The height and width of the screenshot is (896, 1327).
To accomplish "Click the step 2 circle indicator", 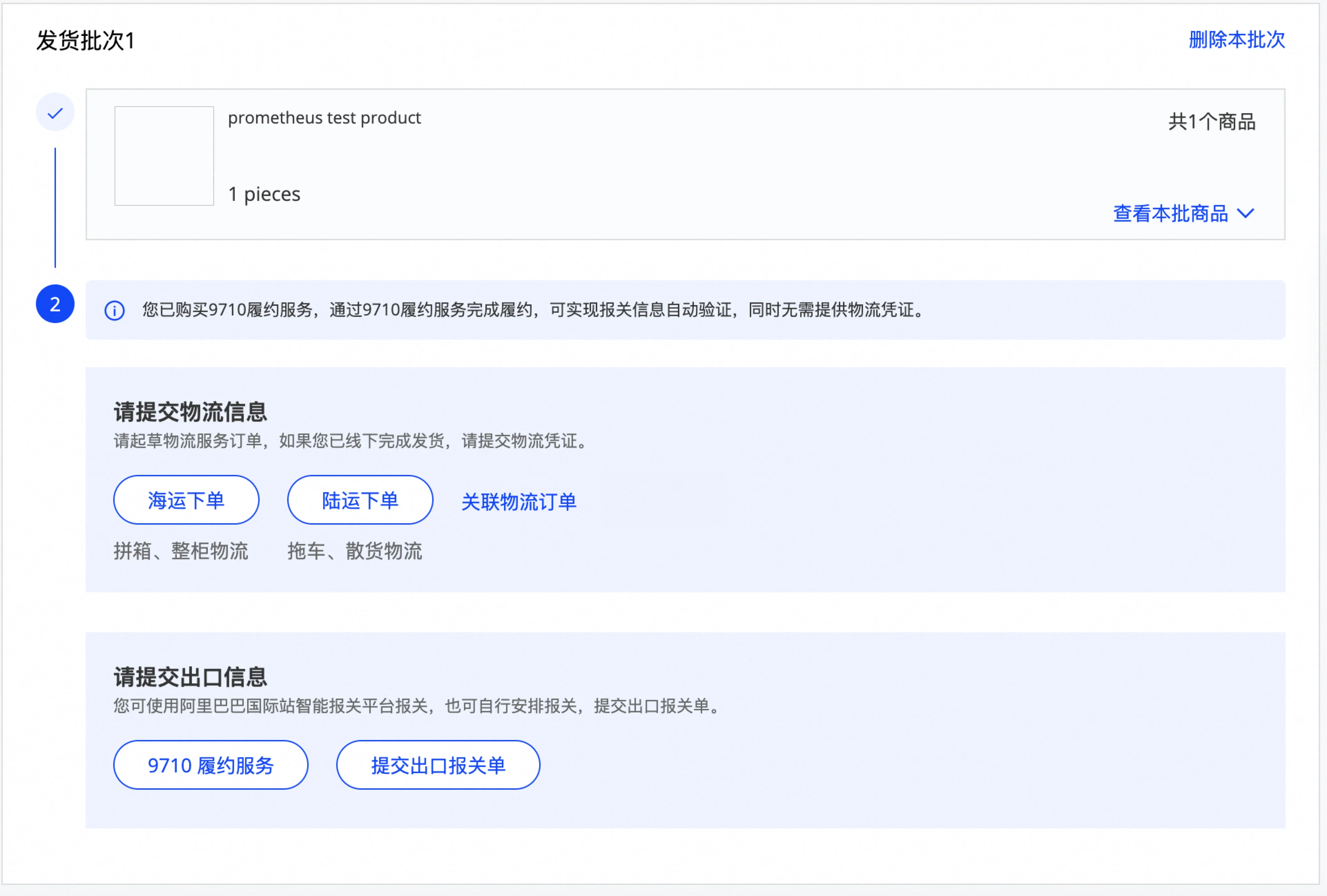I will 55,304.
